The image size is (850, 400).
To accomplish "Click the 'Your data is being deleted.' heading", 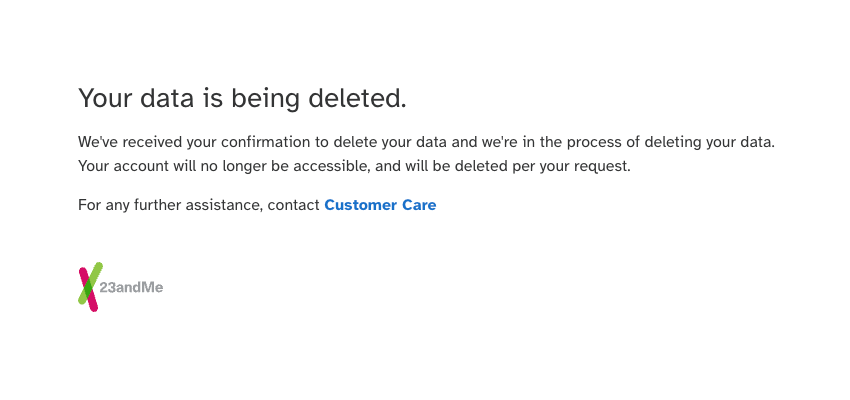I will point(242,99).
